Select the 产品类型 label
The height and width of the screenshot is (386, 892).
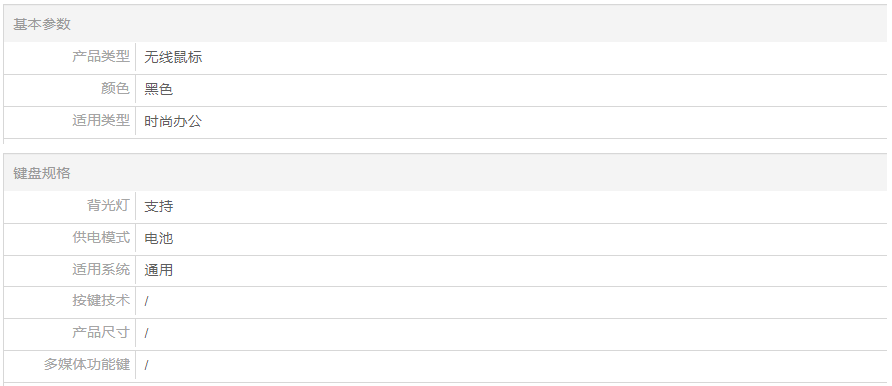click(x=101, y=57)
